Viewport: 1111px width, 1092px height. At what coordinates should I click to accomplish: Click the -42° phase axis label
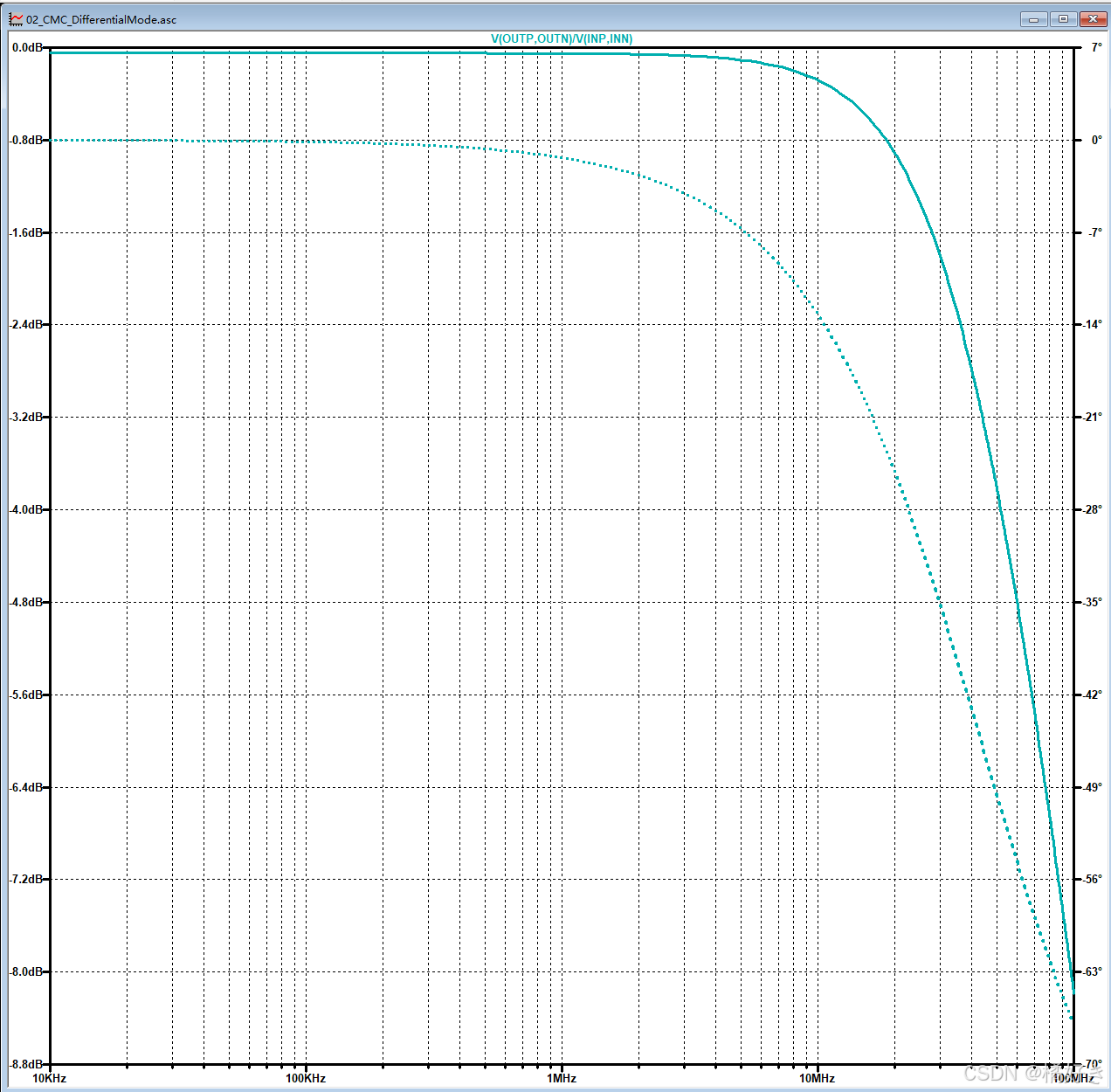point(1093,695)
